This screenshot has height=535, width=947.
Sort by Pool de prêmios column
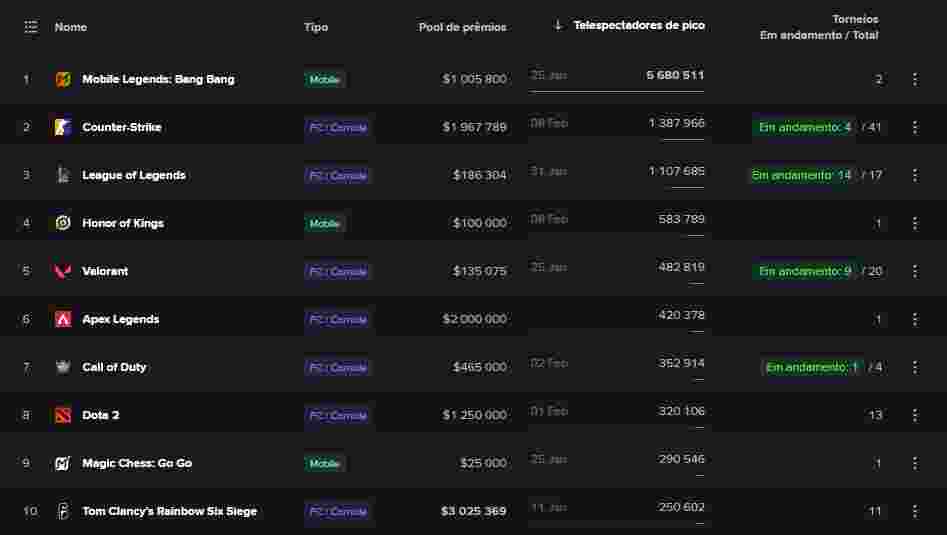point(462,27)
